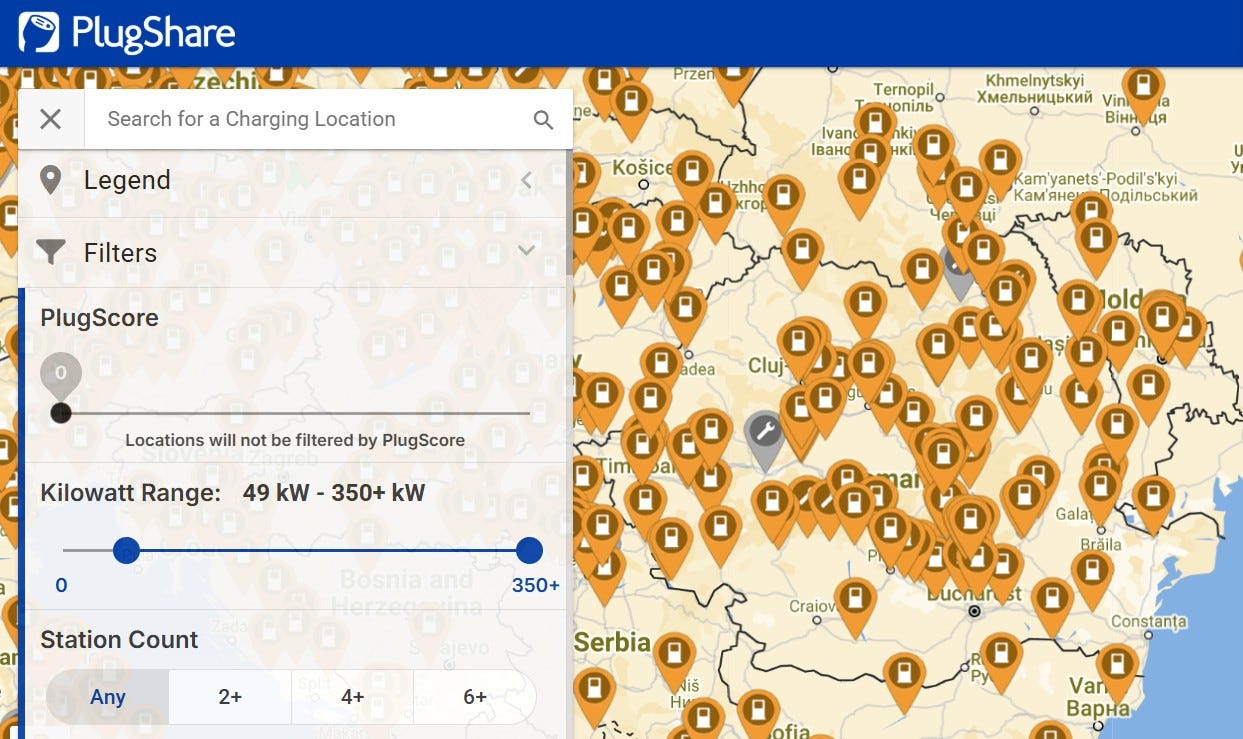Screen dimensions: 1243x739
Task: Close the search panel with the X icon
Action: [51, 119]
